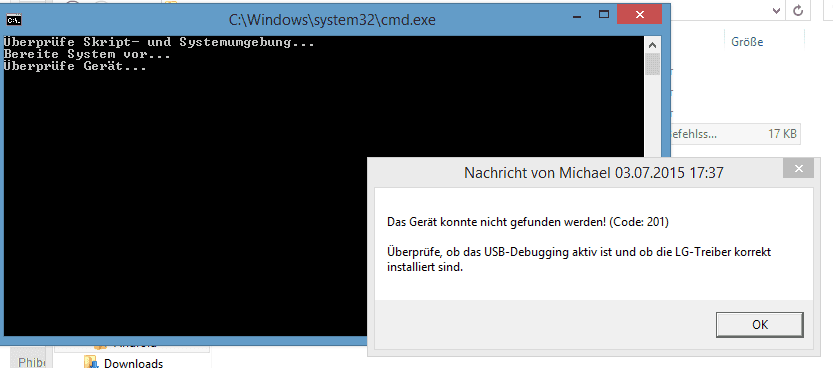Close the cmd.exe window

[x=639, y=14]
